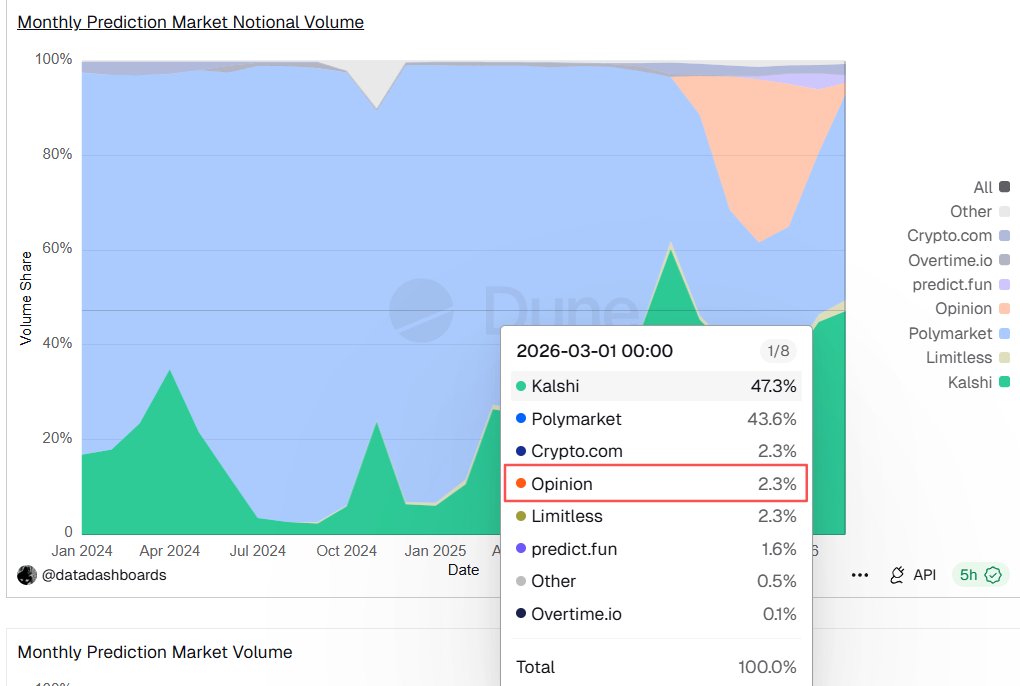Click the Date x-axis title
1020x686 pixels.
(464, 570)
